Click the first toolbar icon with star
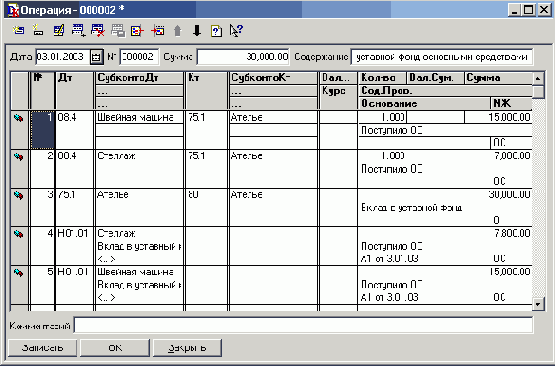The width and height of the screenshot is (555, 366). click(18, 30)
